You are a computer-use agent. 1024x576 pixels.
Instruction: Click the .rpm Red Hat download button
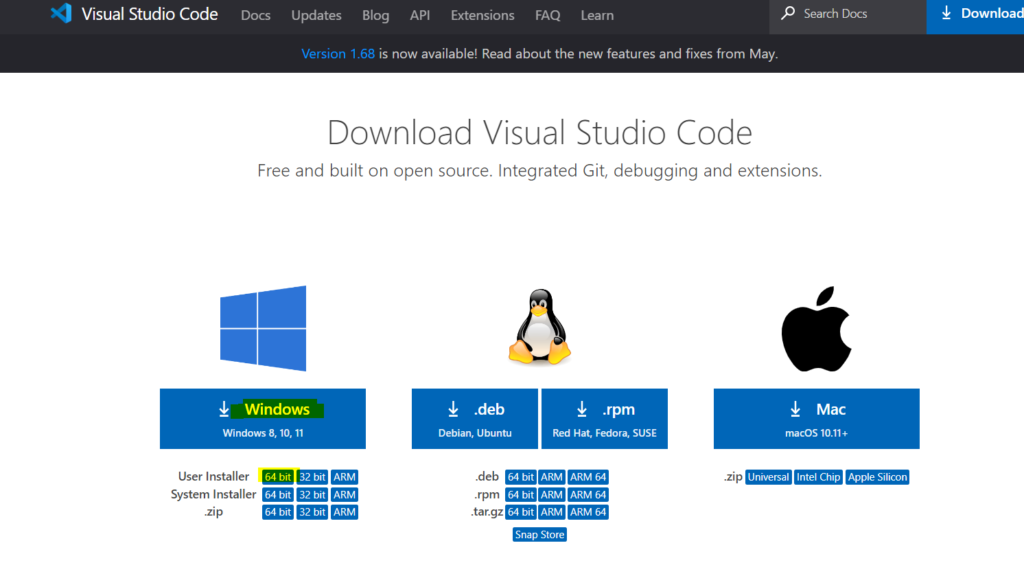coord(605,419)
